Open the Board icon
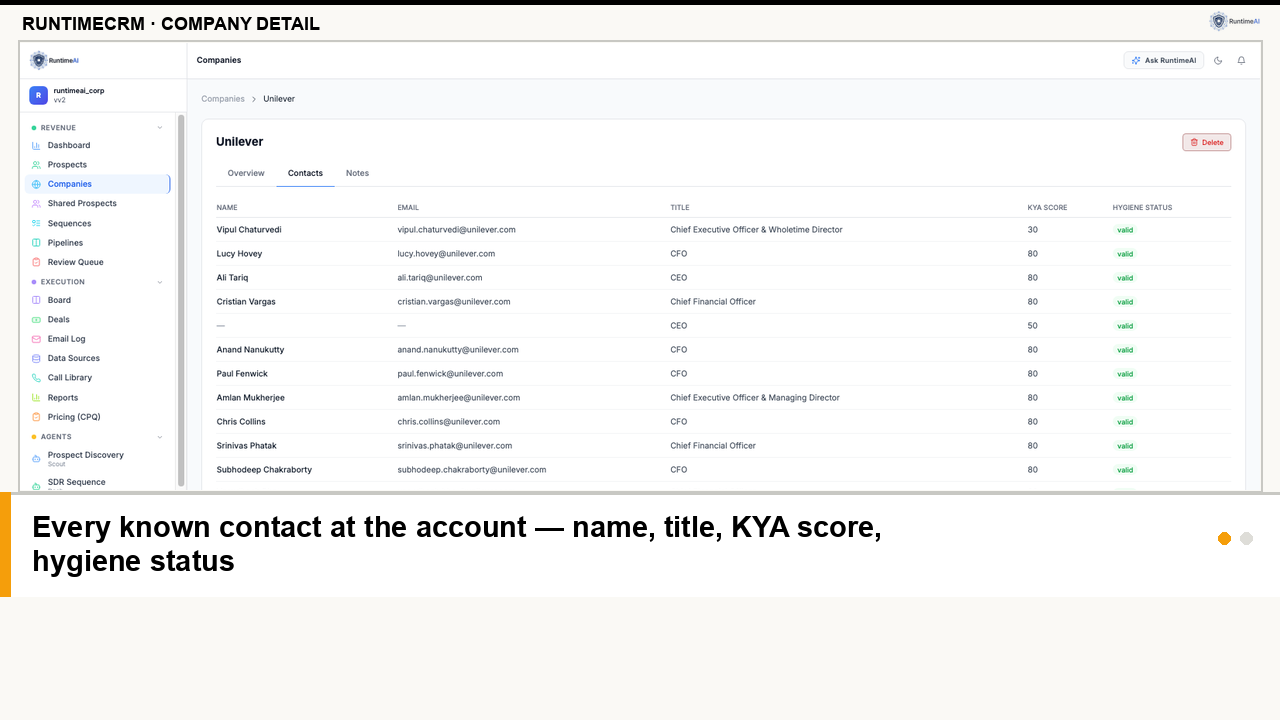This screenshot has height=720, width=1280. (x=37, y=300)
